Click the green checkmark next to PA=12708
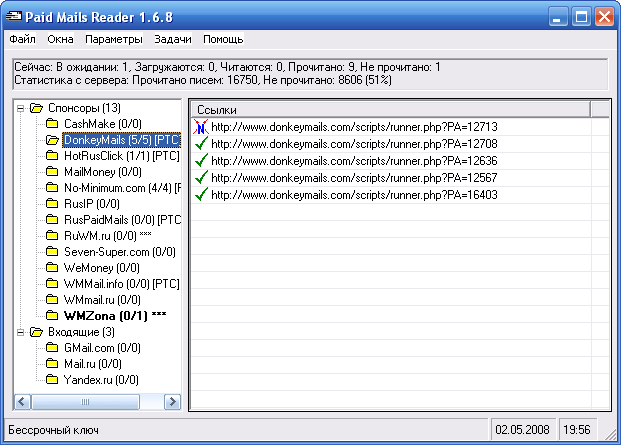The width and height of the screenshot is (621, 445). [x=202, y=144]
